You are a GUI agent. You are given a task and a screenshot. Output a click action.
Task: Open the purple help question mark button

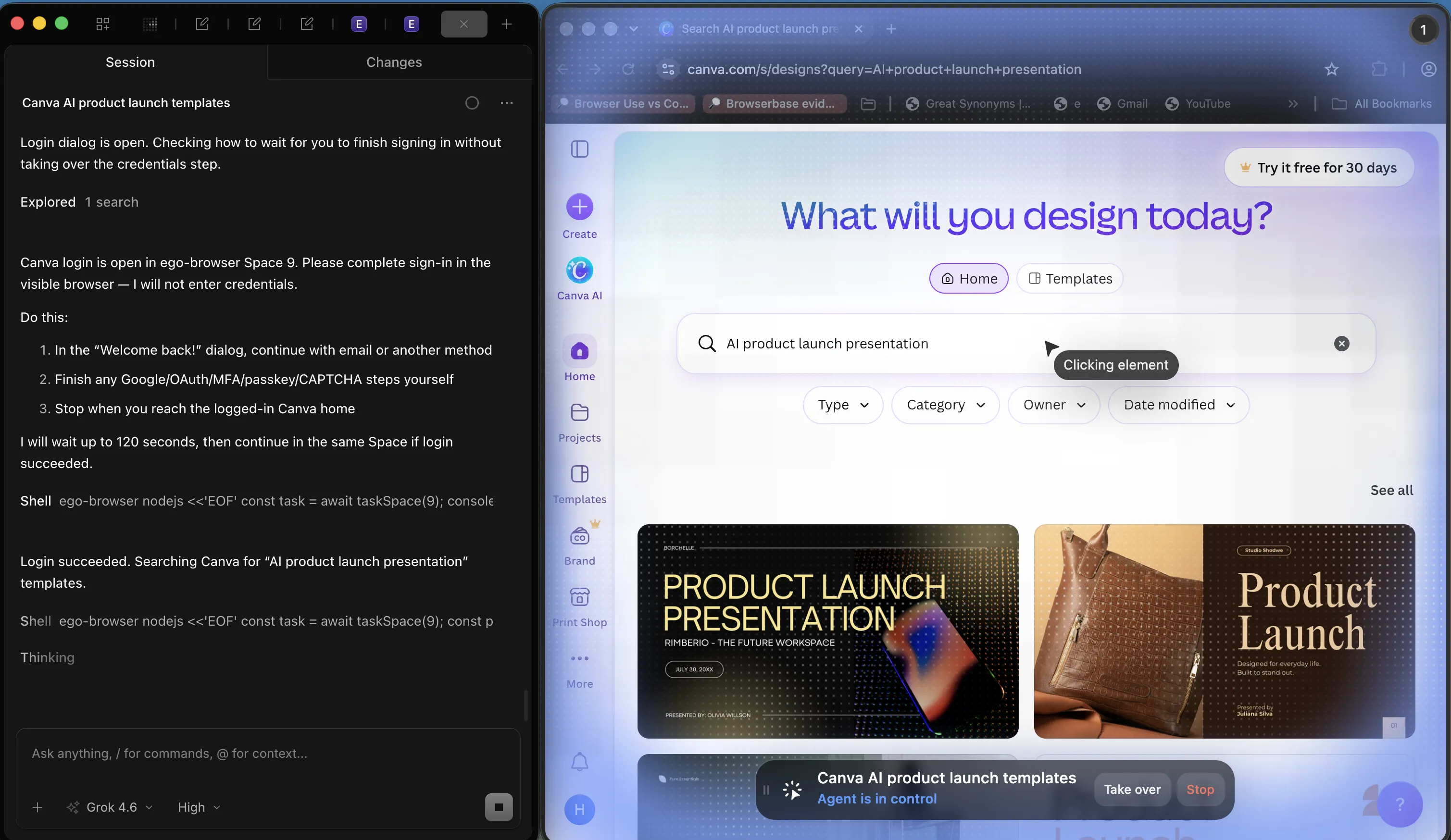click(x=1400, y=804)
